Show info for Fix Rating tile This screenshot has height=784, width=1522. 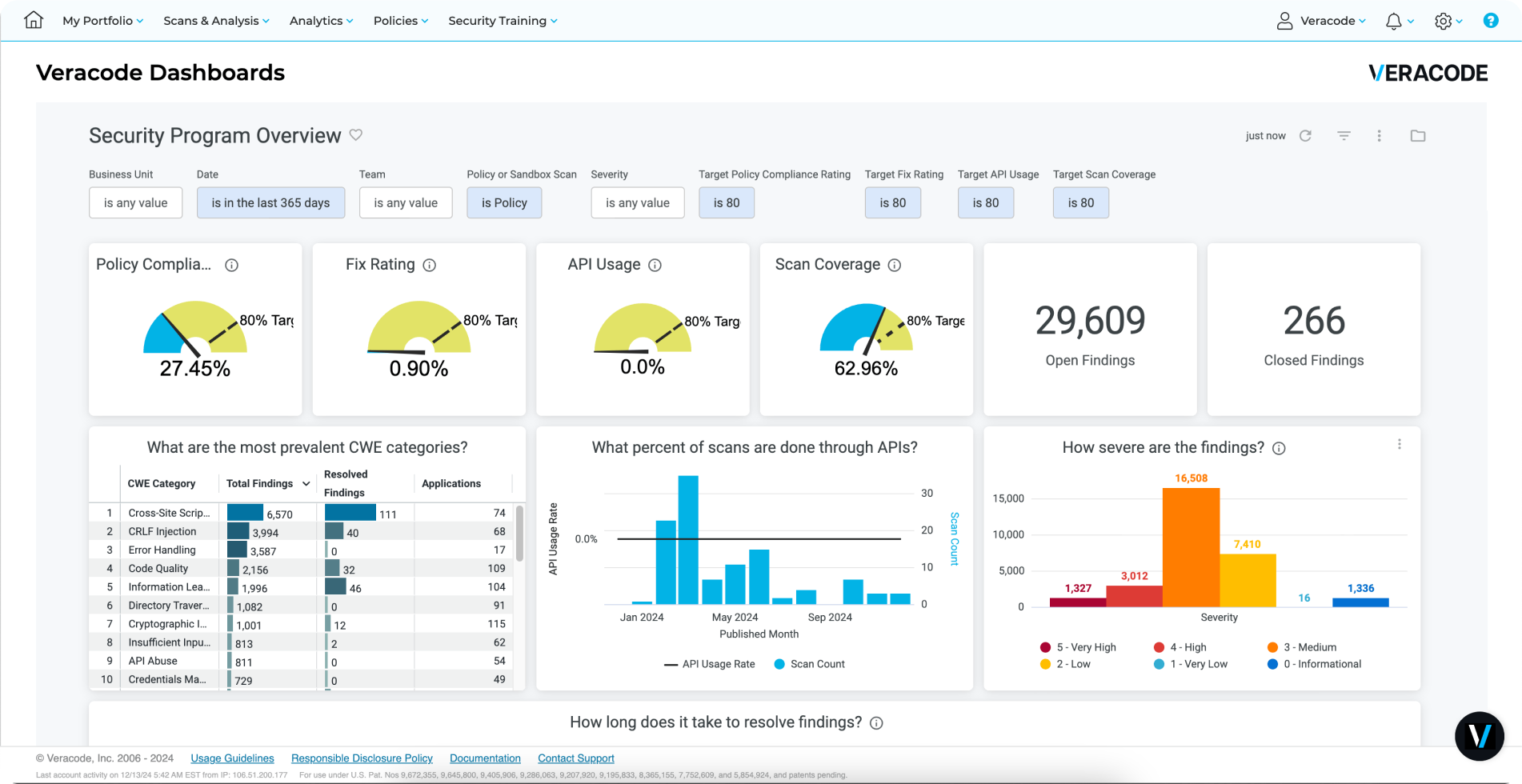pyautogui.click(x=430, y=265)
